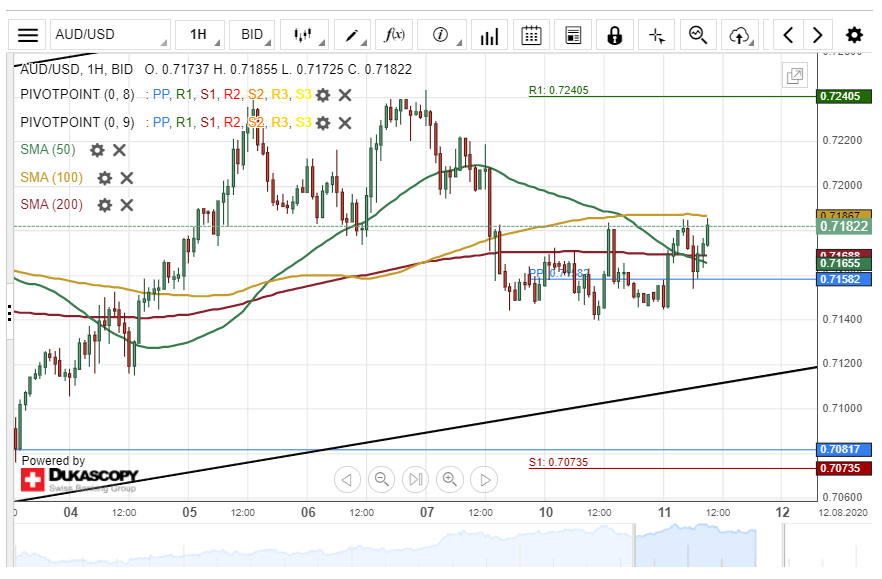
Task: Open the hamburger main menu
Action: point(28,35)
